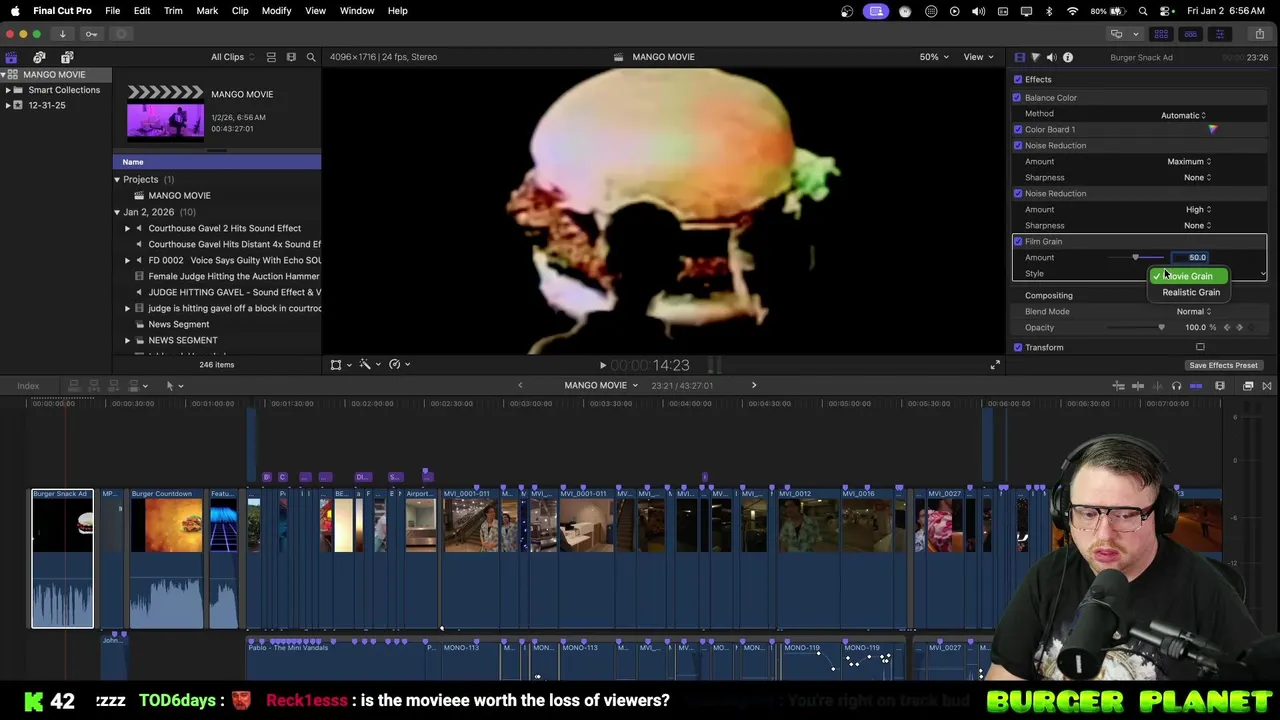Click Save Effects Preset button

click(1223, 366)
